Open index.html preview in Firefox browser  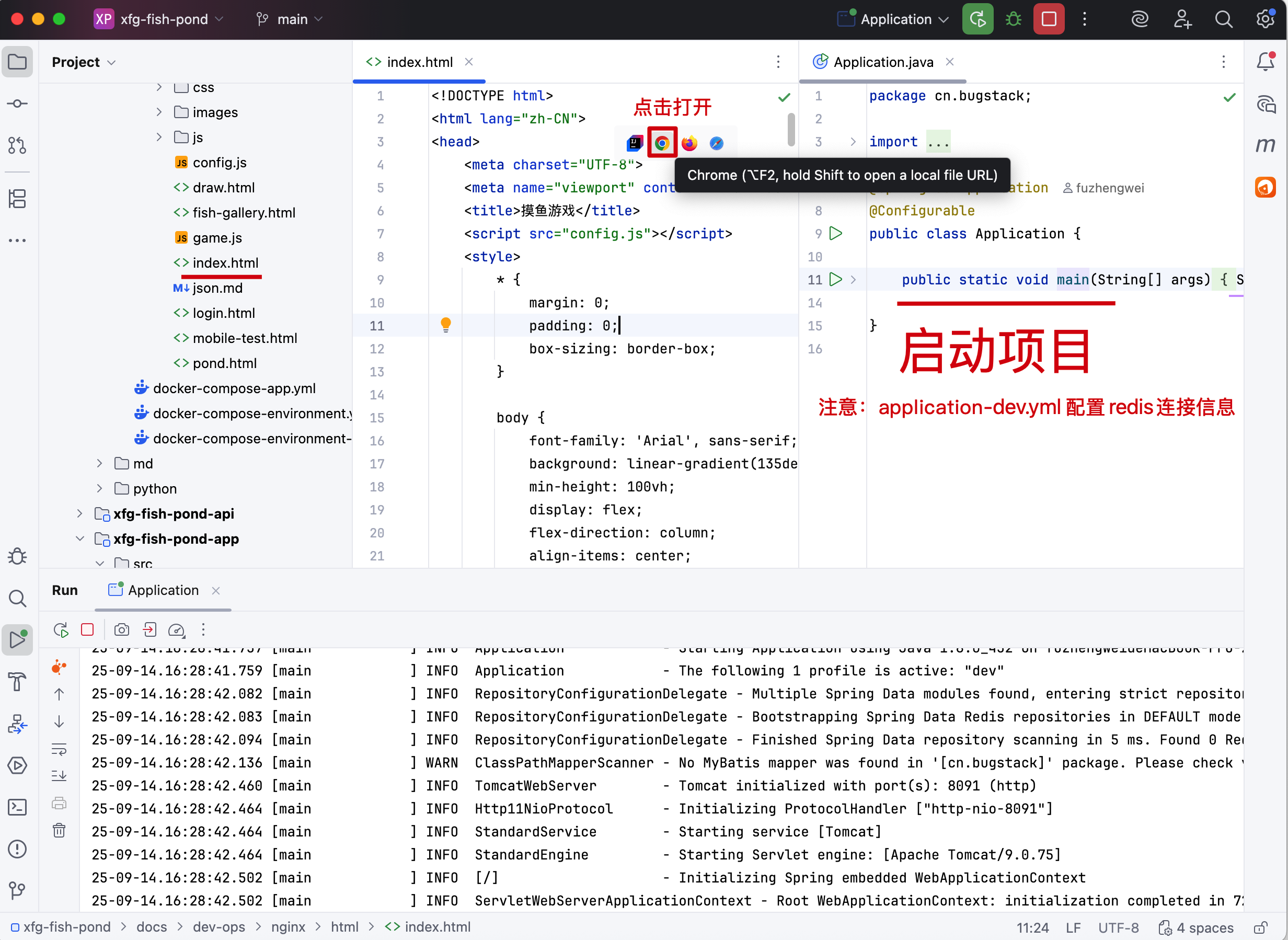689,143
